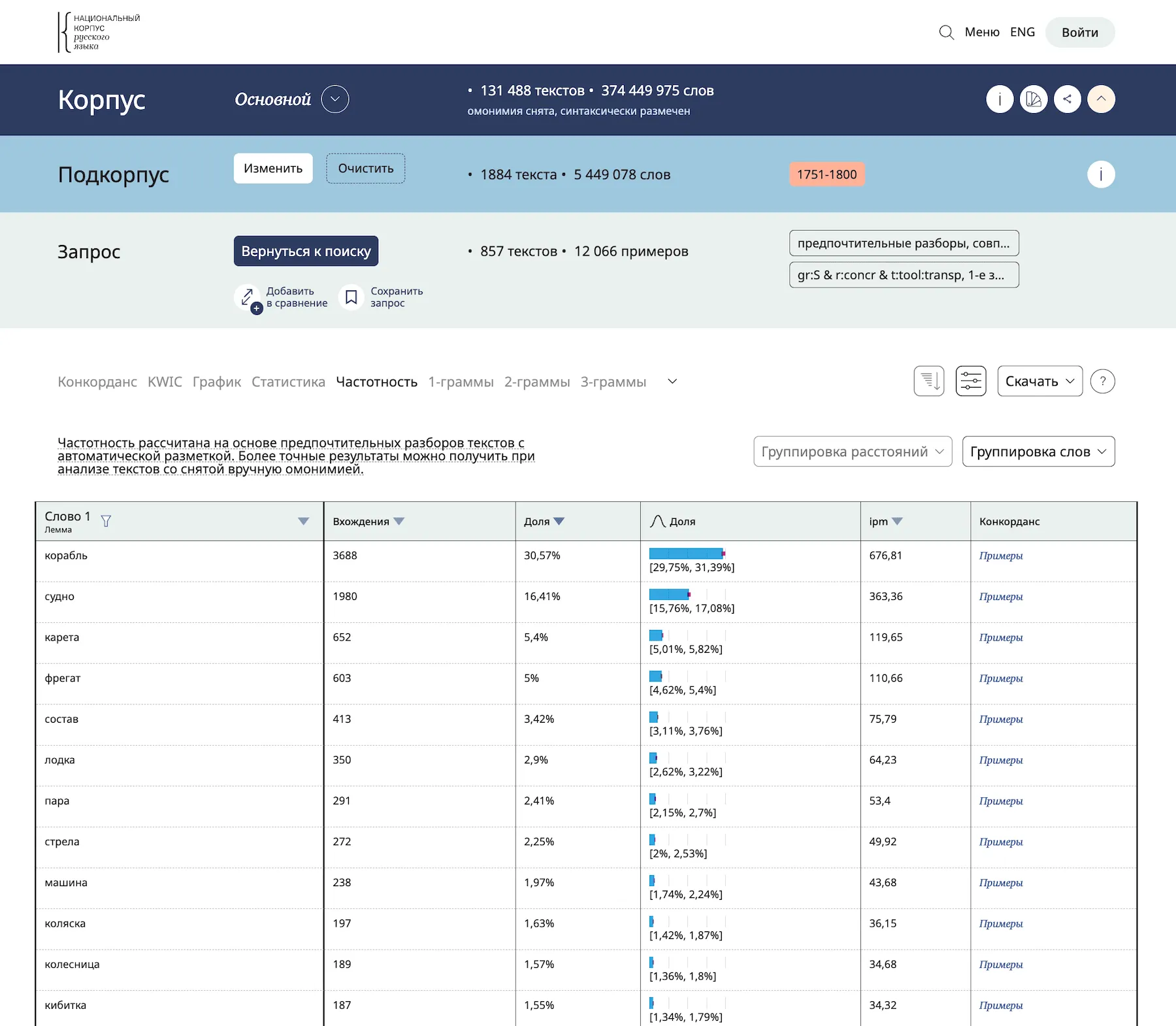Screen dimensions: 1176x1026
Task: Open Группировка расстояний dropdown
Action: [853, 452]
